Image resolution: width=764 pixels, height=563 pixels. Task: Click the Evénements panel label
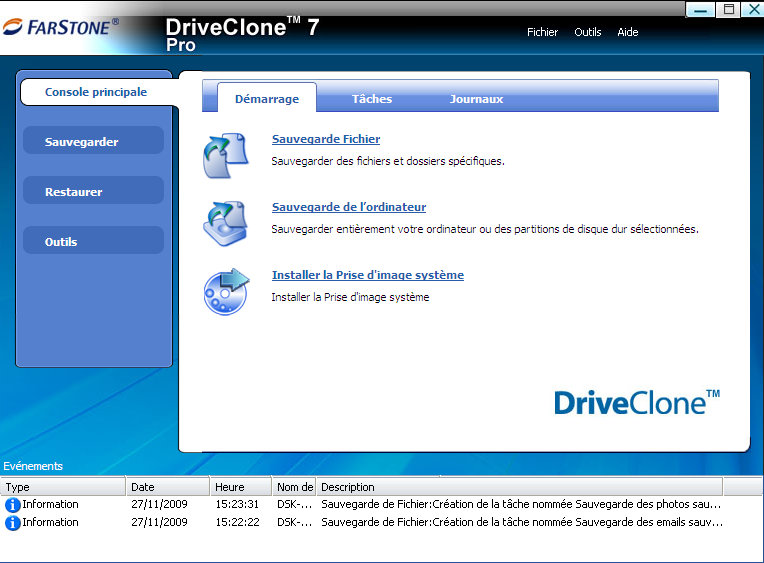[x=33, y=466]
